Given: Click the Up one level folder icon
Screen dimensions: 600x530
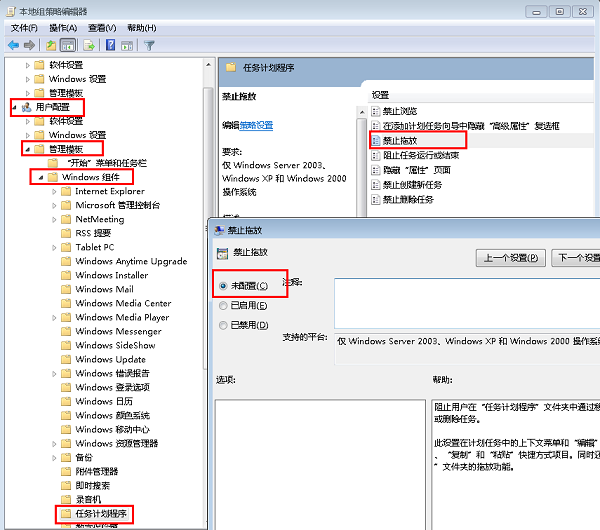Looking at the screenshot, I should (x=51, y=45).
